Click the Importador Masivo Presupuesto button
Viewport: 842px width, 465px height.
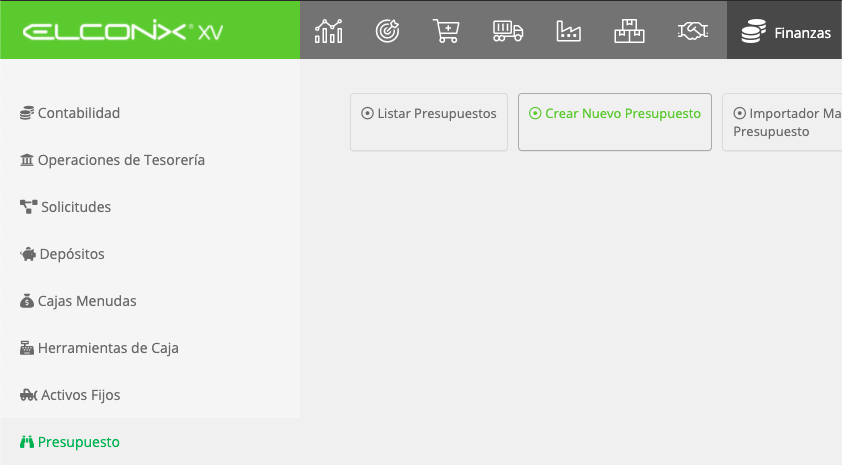click(x=782, y=122)
